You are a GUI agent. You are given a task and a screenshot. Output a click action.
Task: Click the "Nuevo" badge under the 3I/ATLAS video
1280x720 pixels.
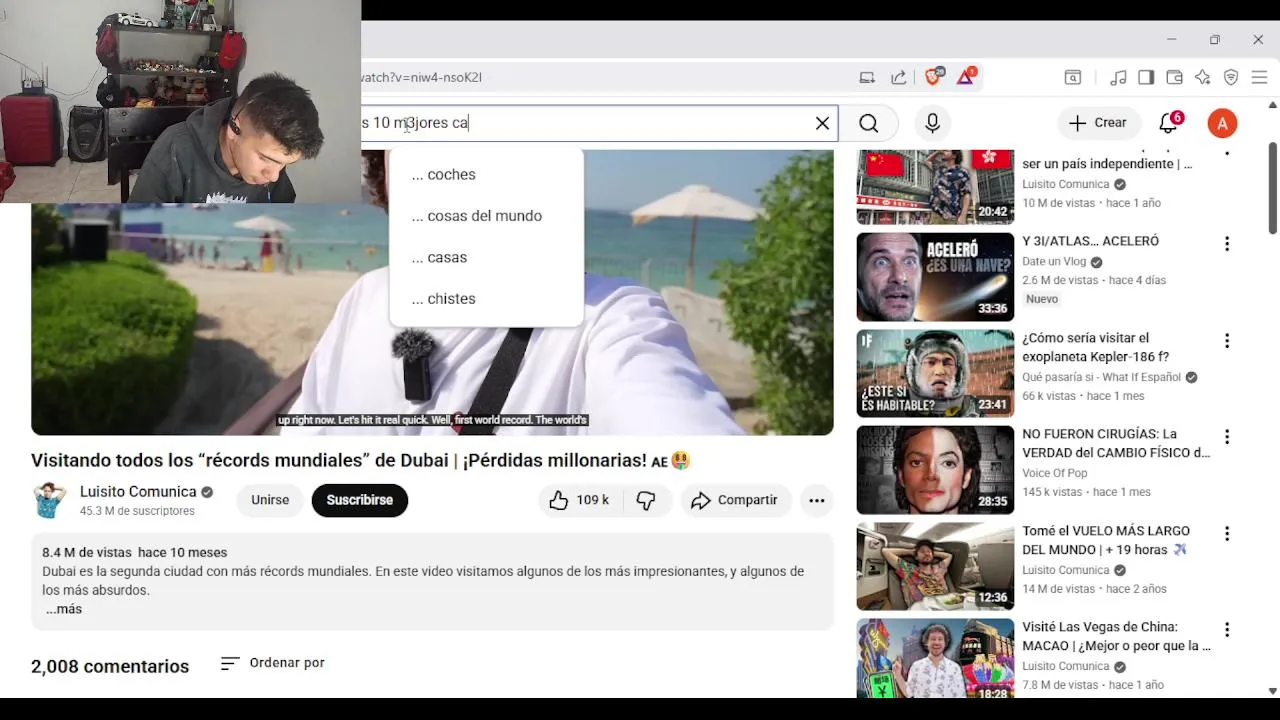click(1042, 299)
